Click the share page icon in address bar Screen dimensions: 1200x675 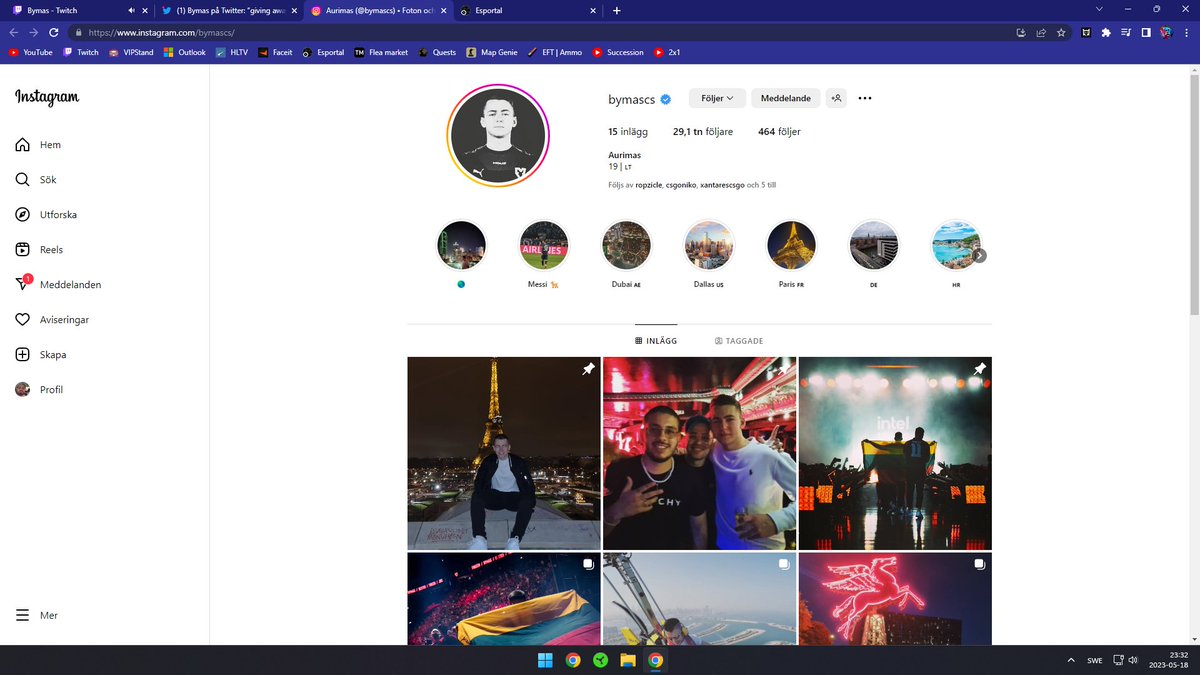tap(1041, 32)
